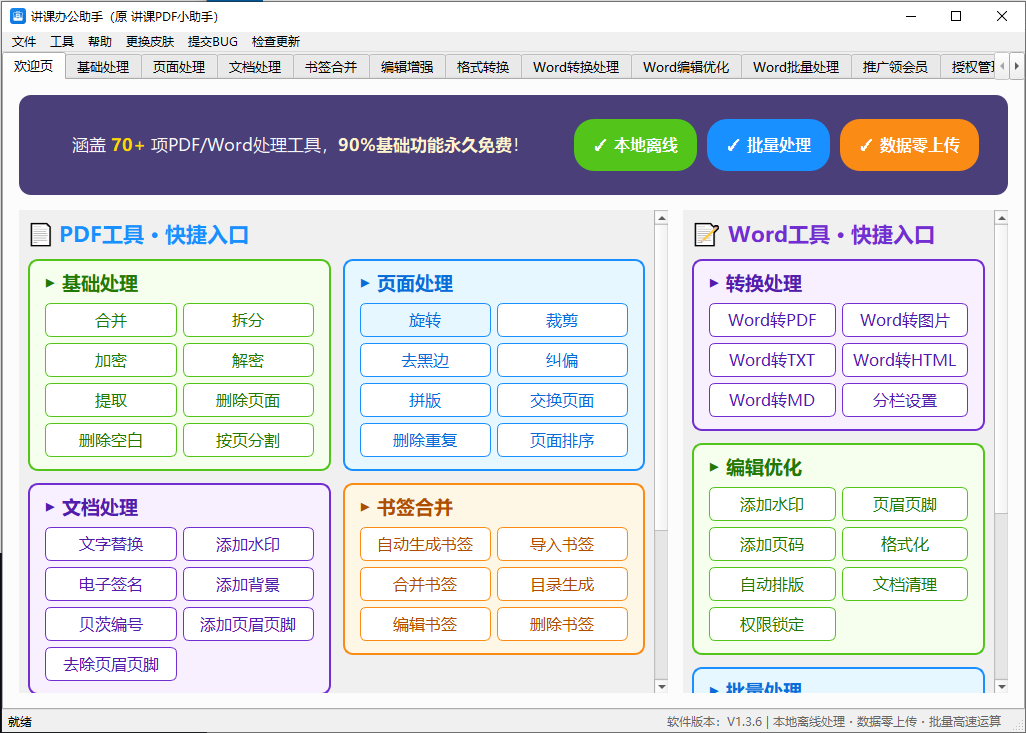The width and height of the screenshot is (1026, 733).
Task: Click 检查更新 in the menu bar
Action: 276,42
